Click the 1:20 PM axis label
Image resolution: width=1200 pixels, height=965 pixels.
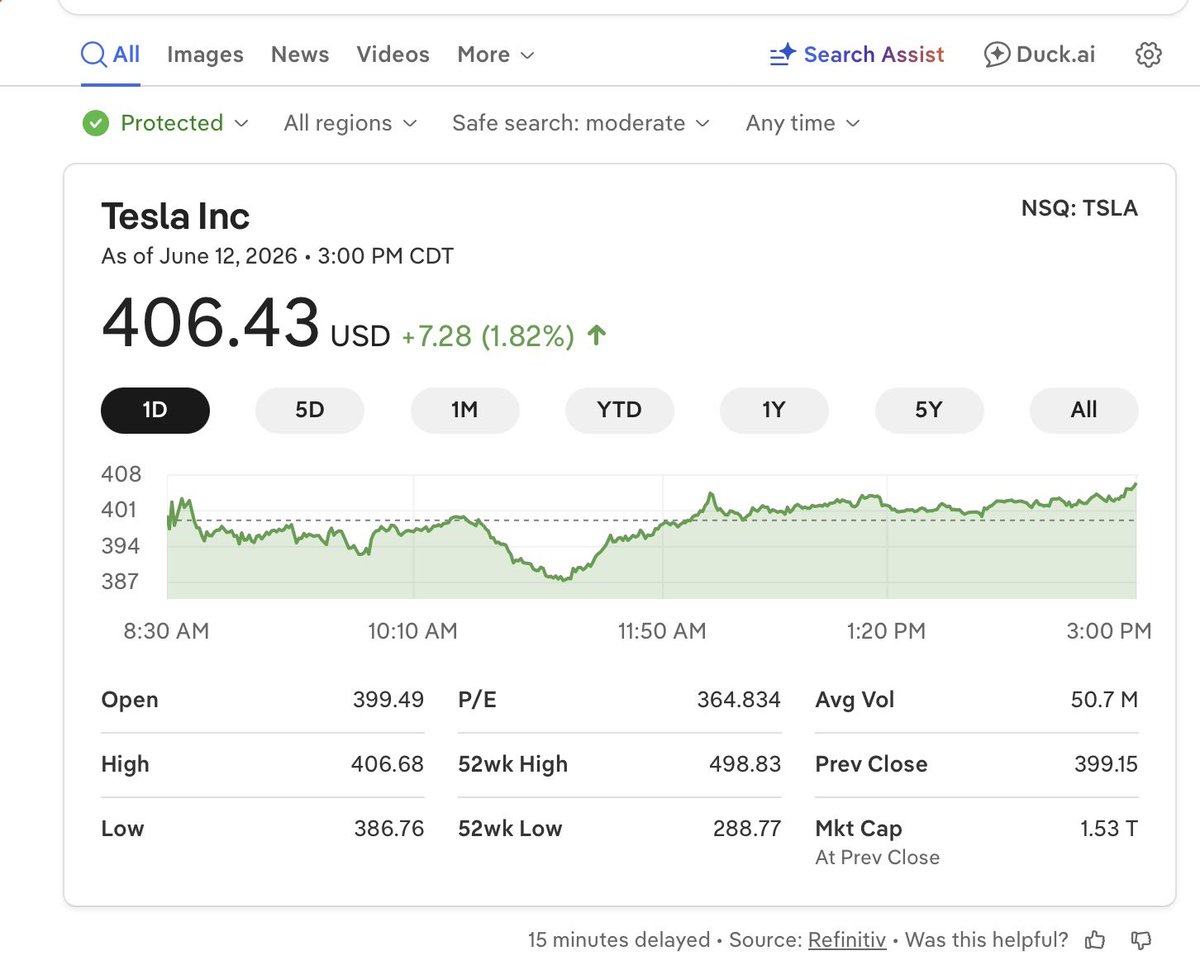coord(886,631)
